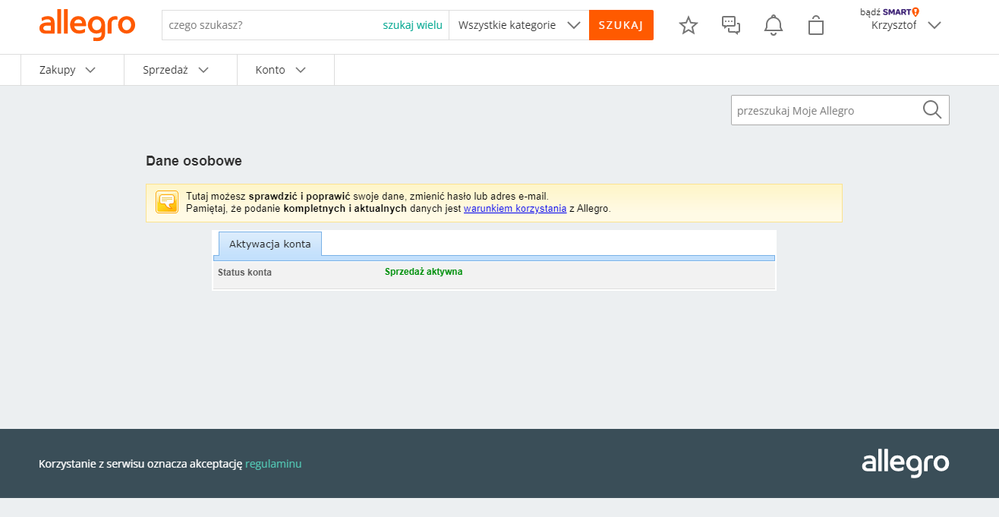Viewport: 999px width, 517px height.
Task: Click the Dane osobowe heading
Action: (194, 161)
